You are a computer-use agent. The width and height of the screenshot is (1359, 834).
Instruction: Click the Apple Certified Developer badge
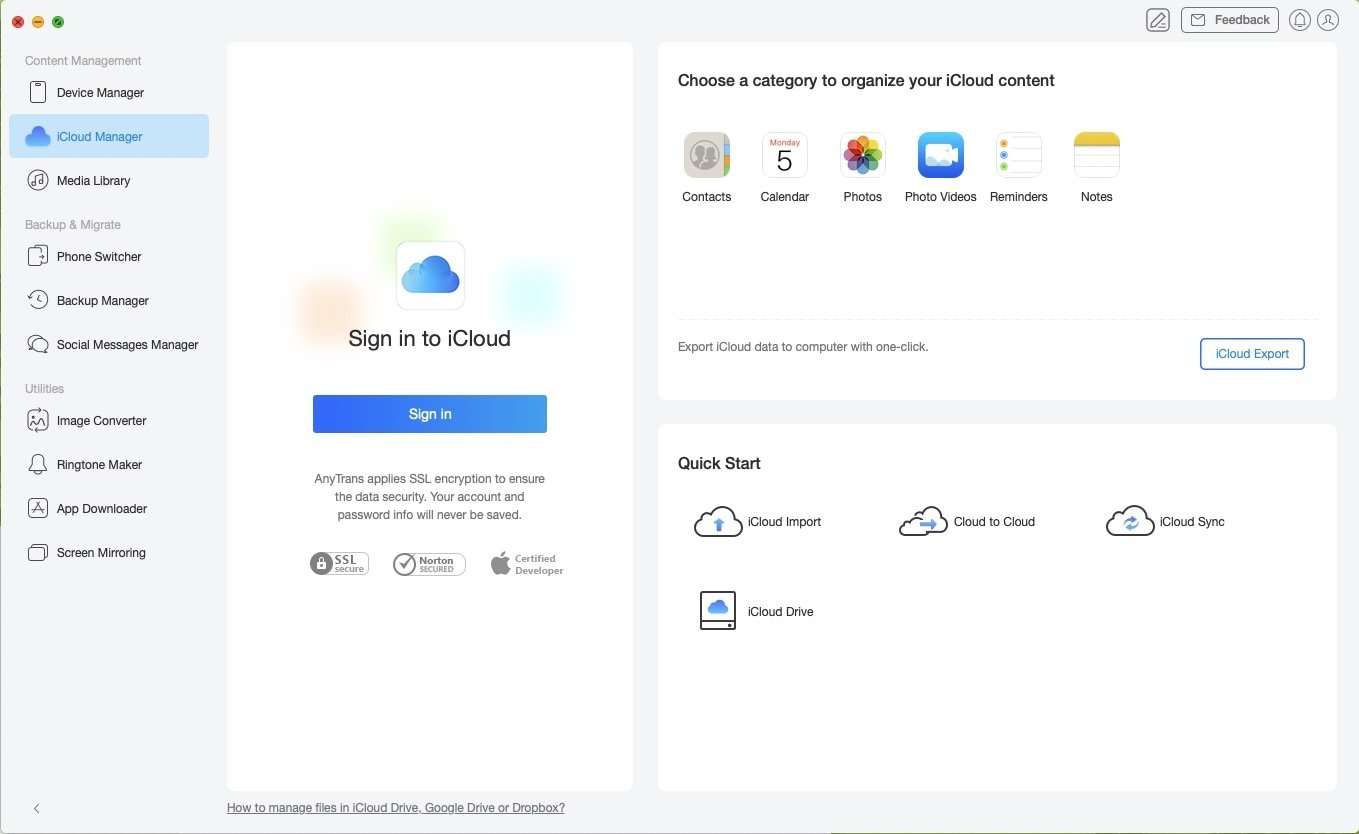(x=527, y=564)
